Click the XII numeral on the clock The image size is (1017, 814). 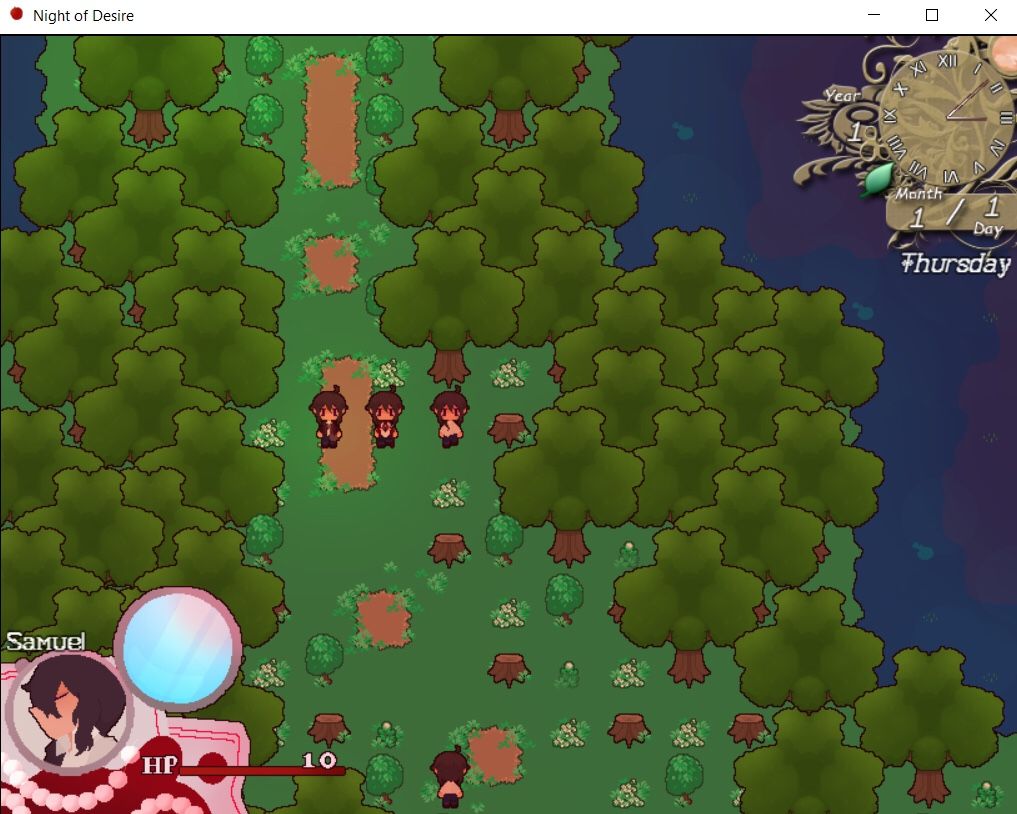(948, 61)
